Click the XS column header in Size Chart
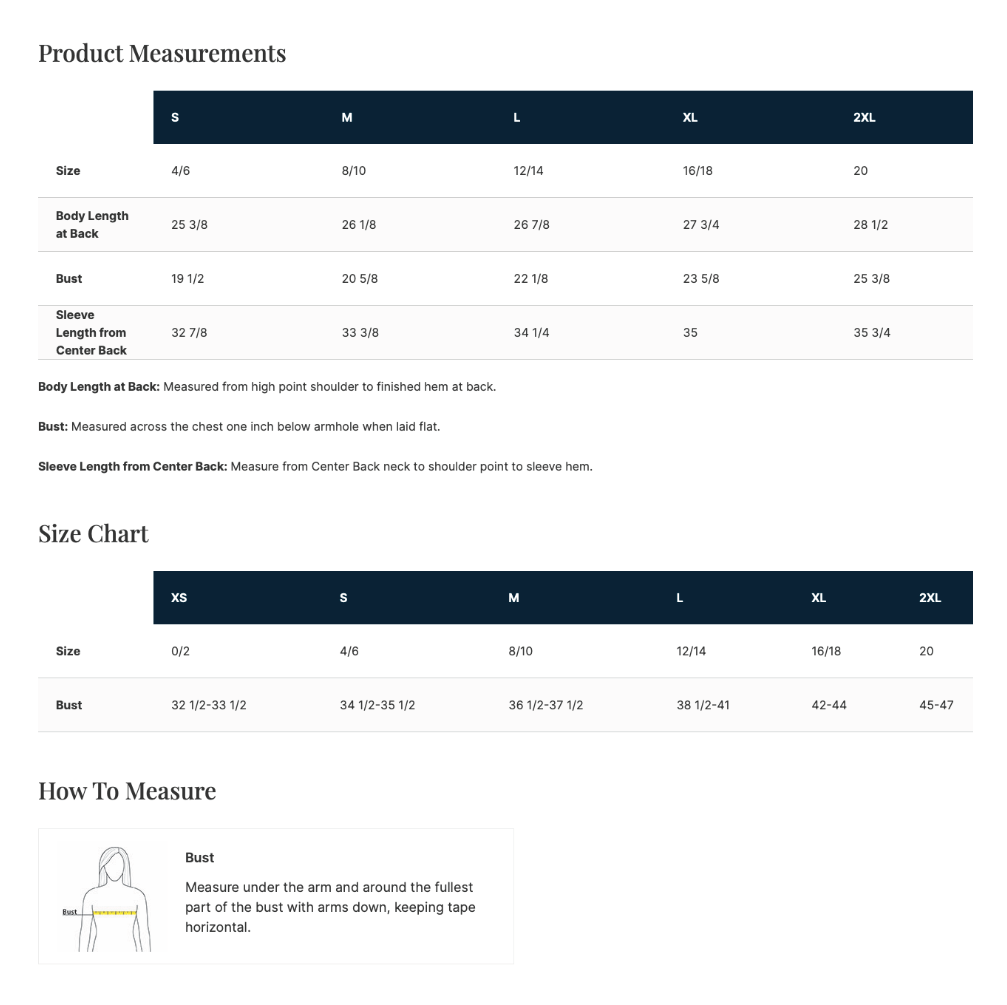Viewport: 1007px width, 1005px height. tap(179, 598)
